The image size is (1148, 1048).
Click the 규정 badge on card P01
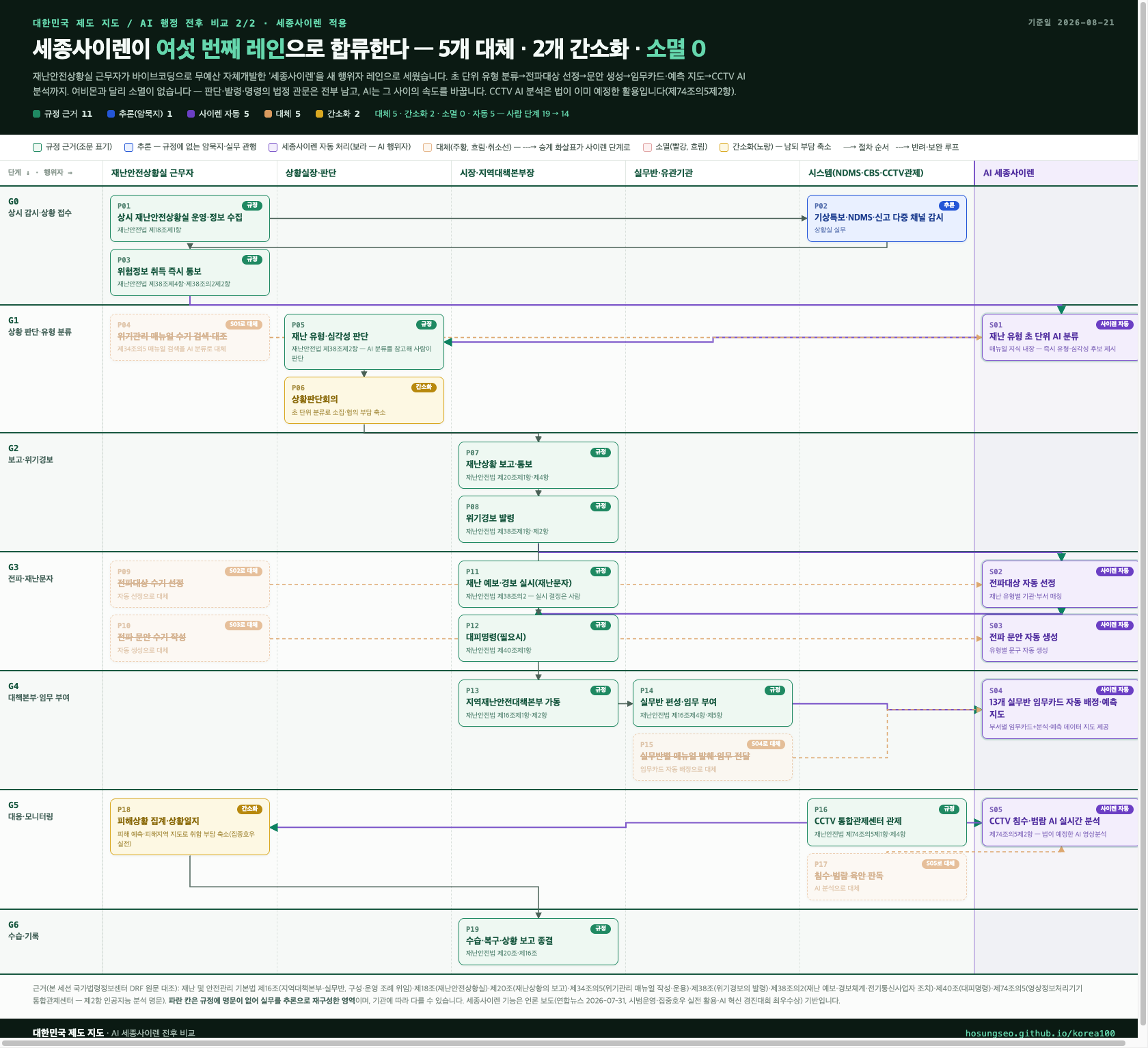pyautogui.click(x=252, y=206)
